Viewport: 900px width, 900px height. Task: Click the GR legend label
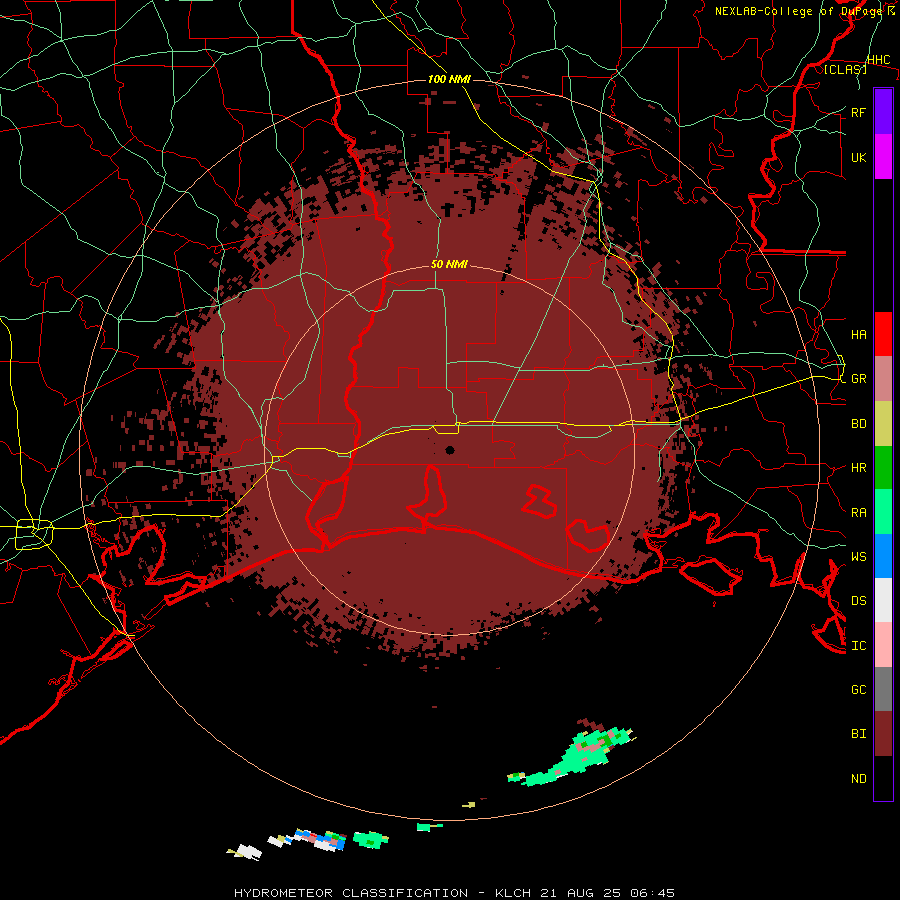(x=858, y=379)
